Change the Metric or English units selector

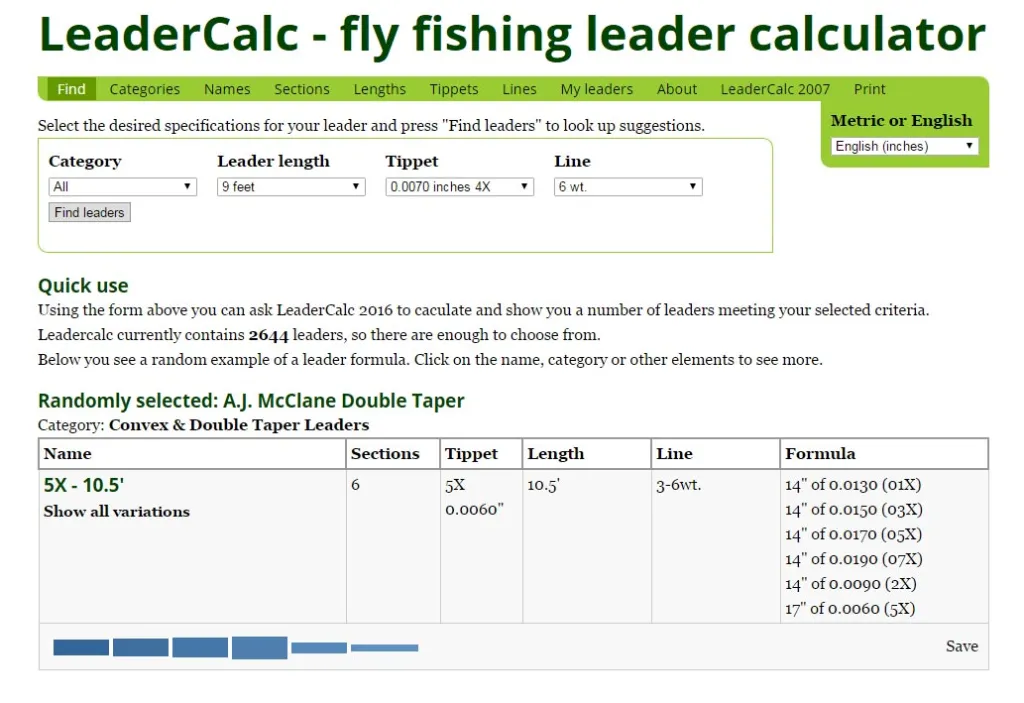click(904, 146)
